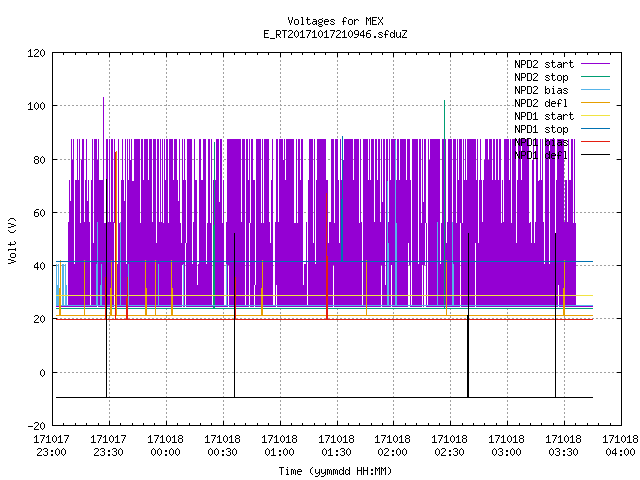Click the 02:30 time axis label

point(449,452)
